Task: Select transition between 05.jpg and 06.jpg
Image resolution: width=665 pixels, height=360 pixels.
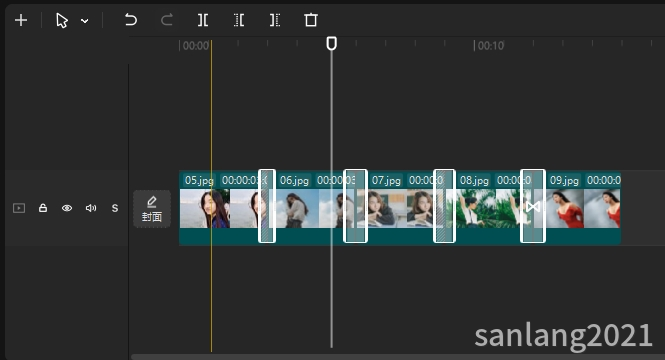Action: coord(267,206)
